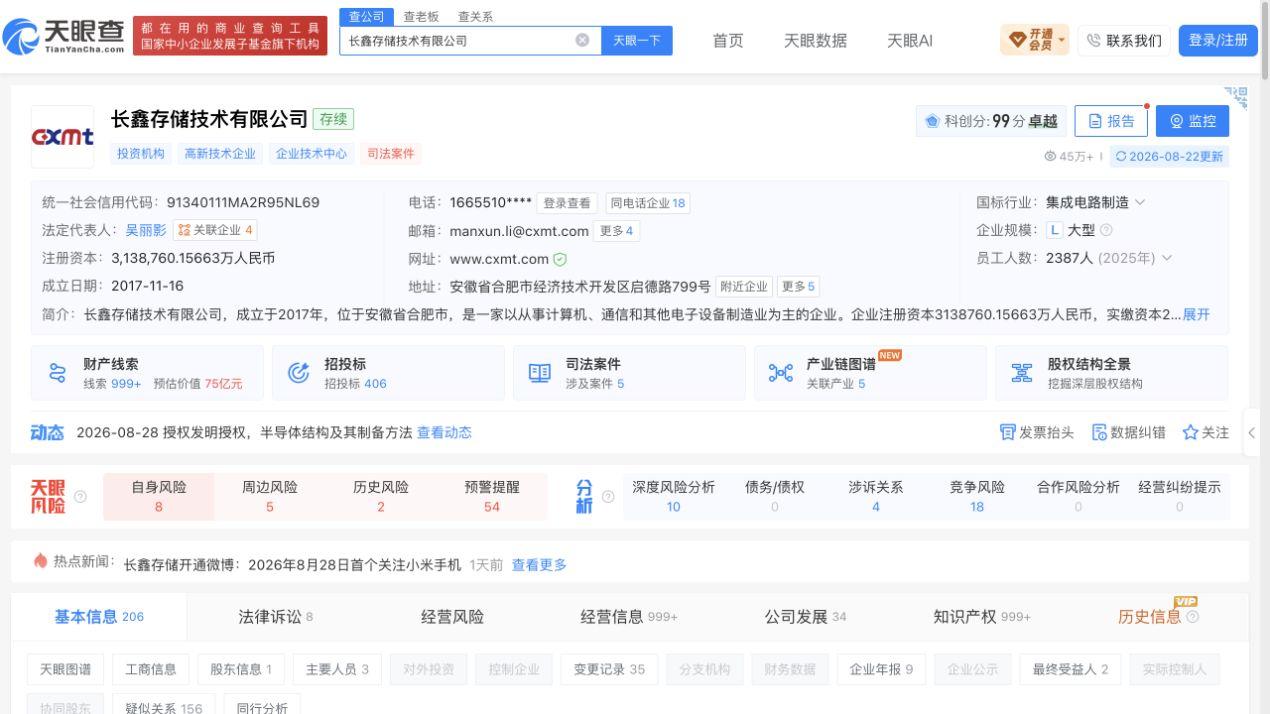Click 登录查看 next to the phone number

[567, 203]
